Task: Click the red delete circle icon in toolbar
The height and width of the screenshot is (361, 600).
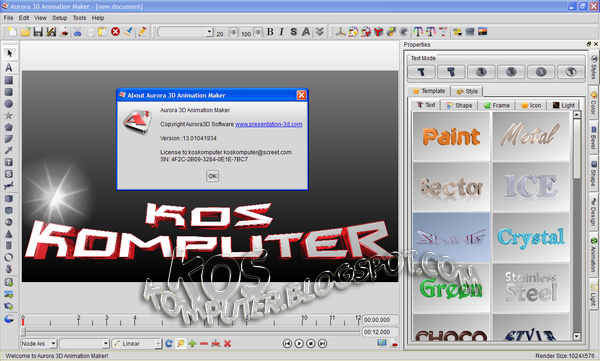Action: (116, 32)
